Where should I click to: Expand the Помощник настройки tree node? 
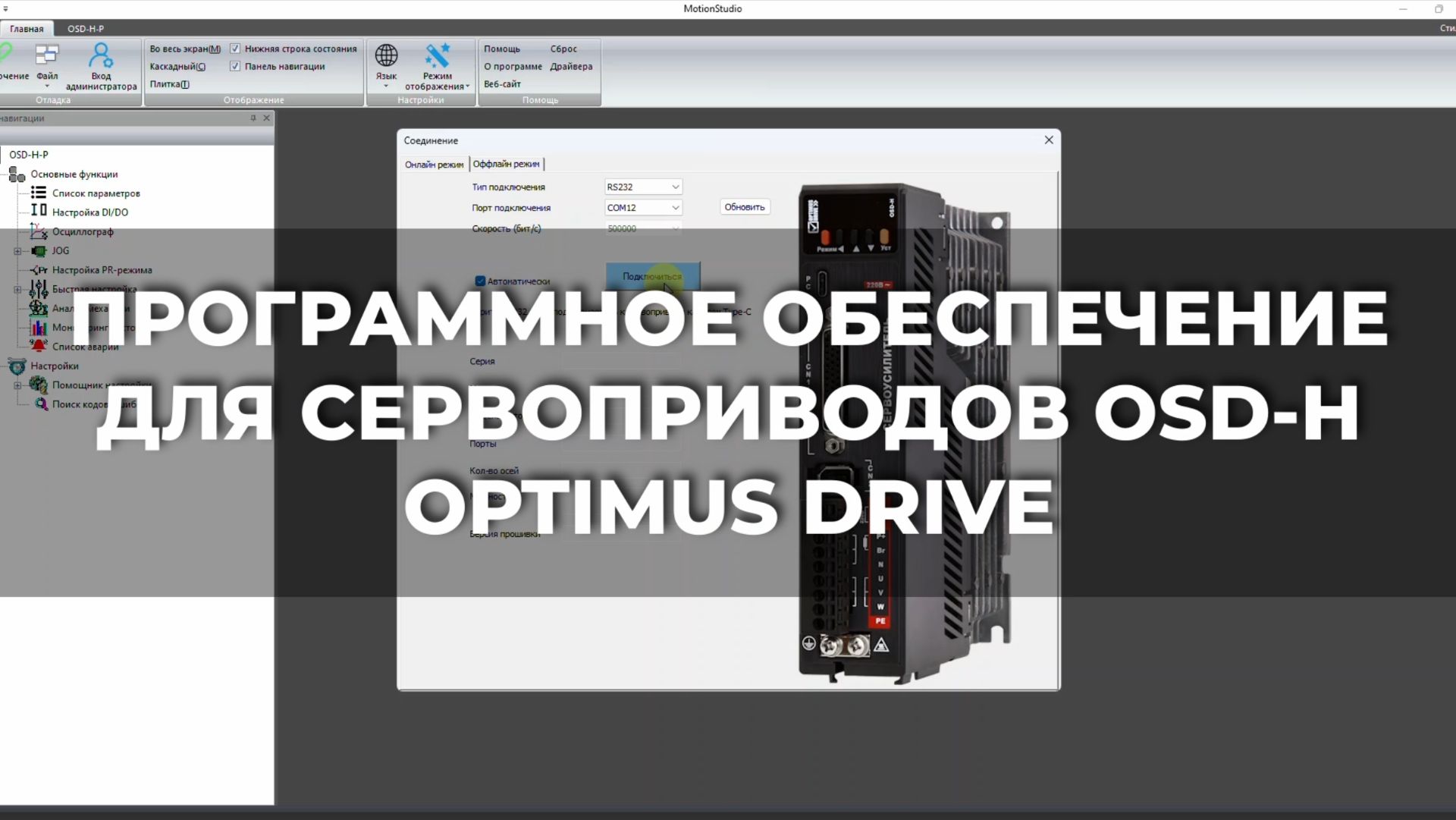point(17,385)
